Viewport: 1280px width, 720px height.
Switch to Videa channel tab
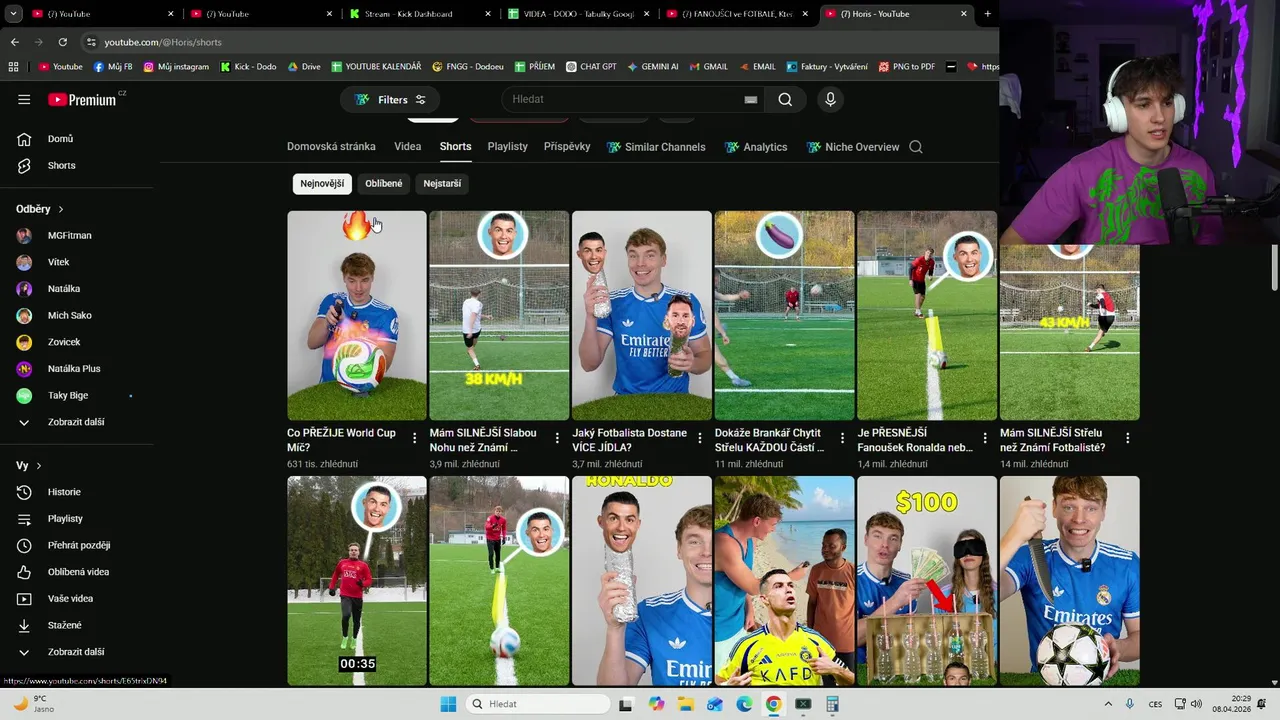click(x=407, y=147)
